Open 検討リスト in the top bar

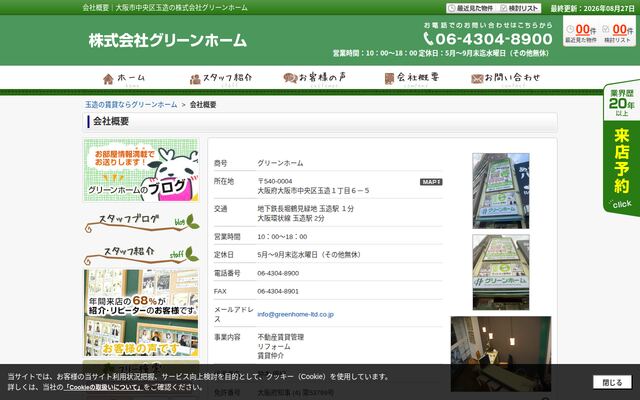(519, 8)
